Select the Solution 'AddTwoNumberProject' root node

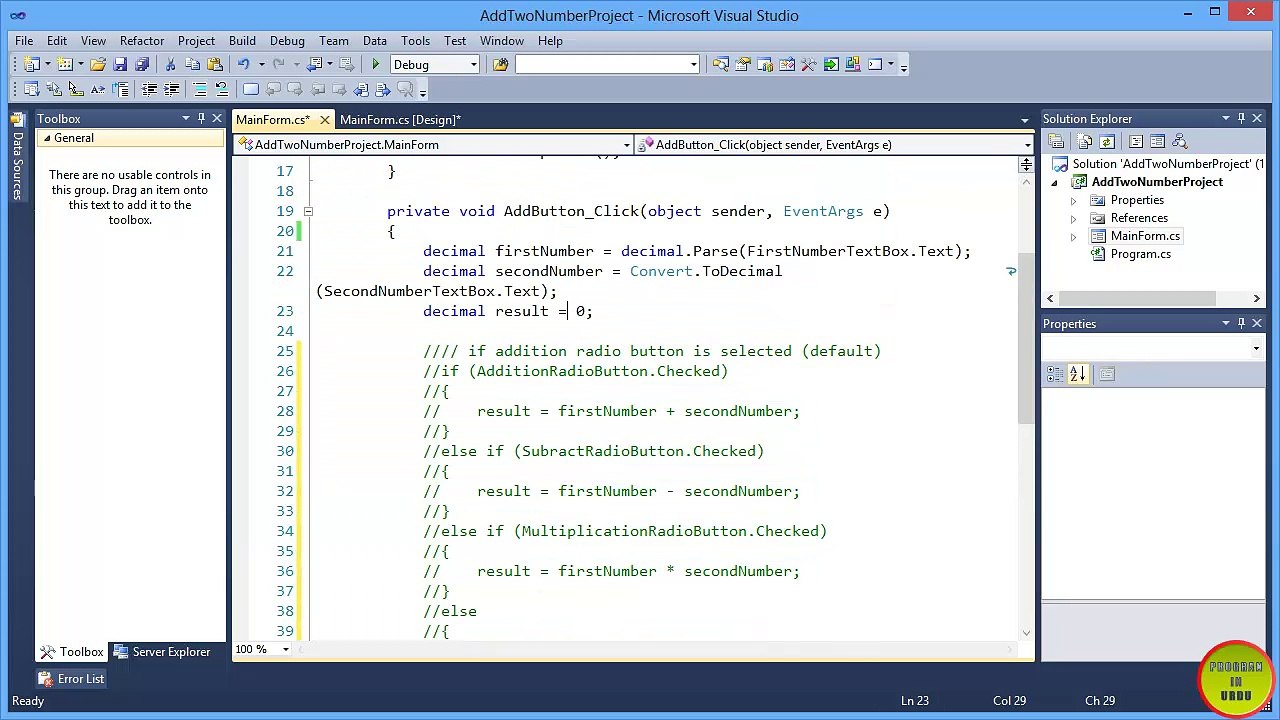point(1160,164)
